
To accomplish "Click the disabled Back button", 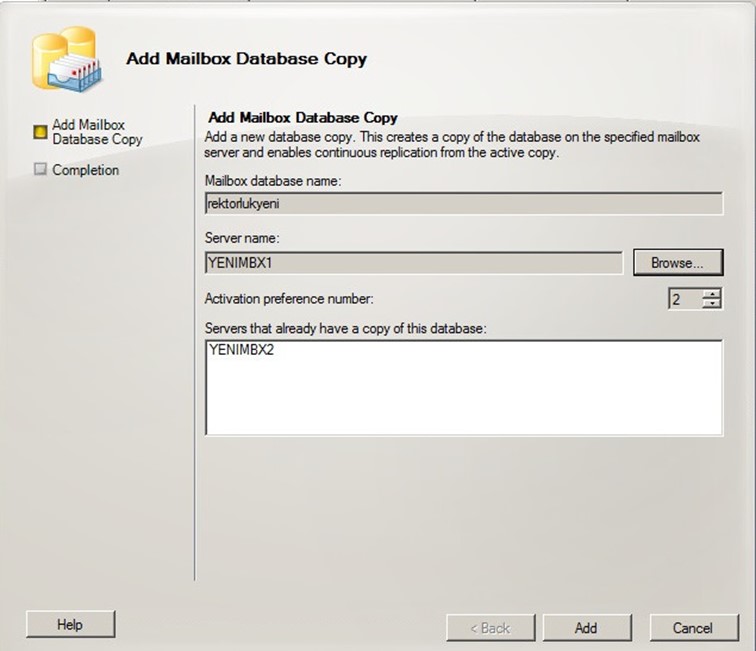I will [x=490, y=628].
